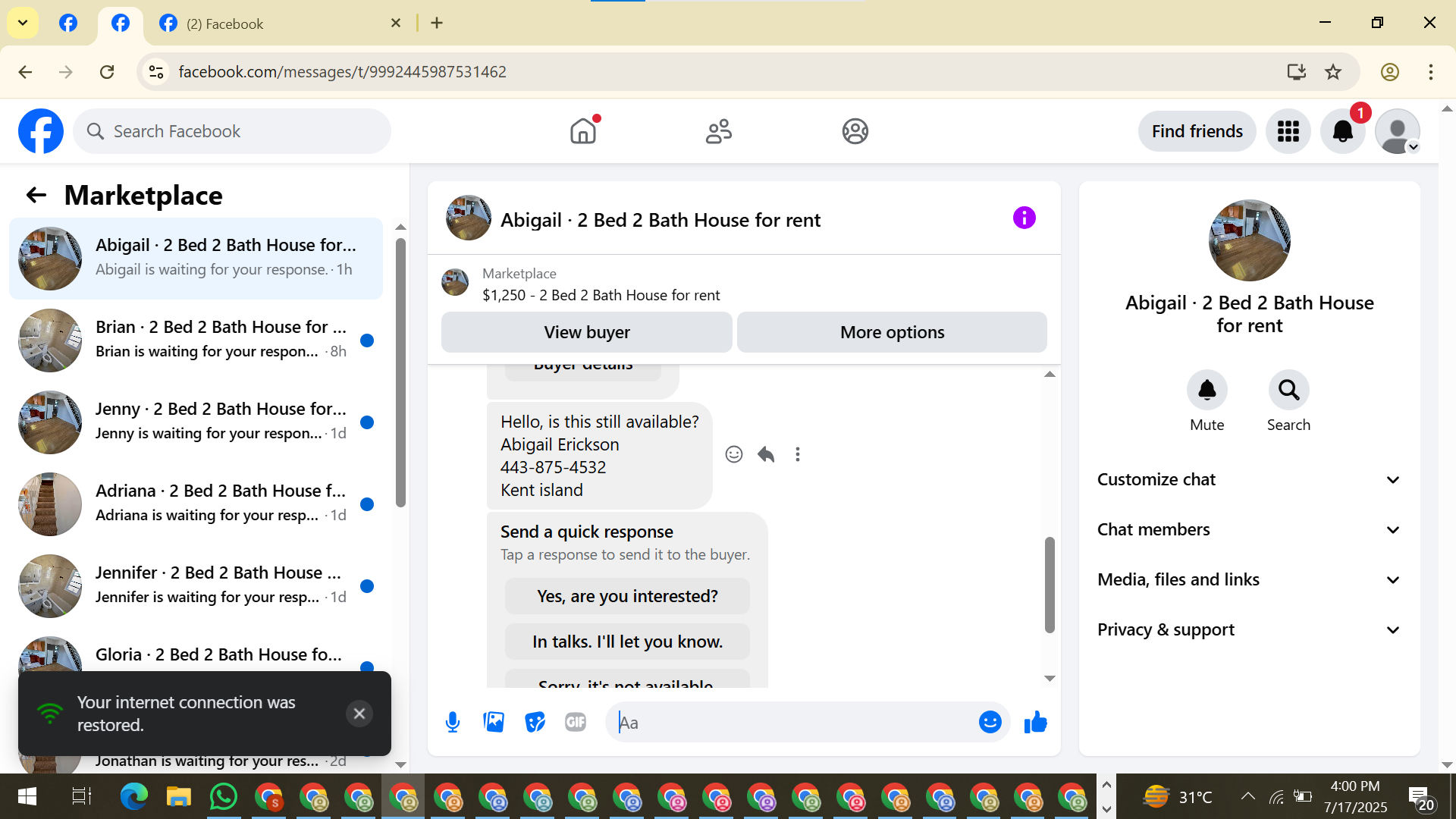Open the sticker picker icon
This screenshot has height=819, width=1456.
[535, 723]
